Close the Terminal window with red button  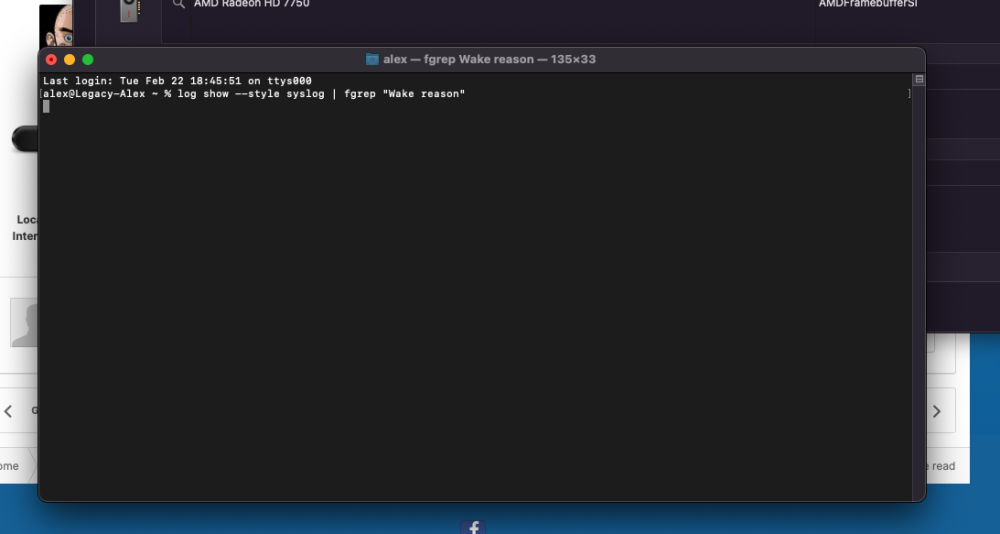tap(52, 59)
